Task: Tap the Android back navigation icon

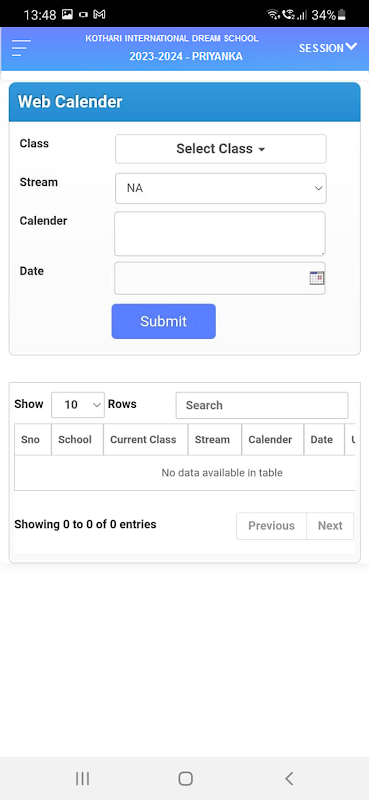Action: pos(289,779)
